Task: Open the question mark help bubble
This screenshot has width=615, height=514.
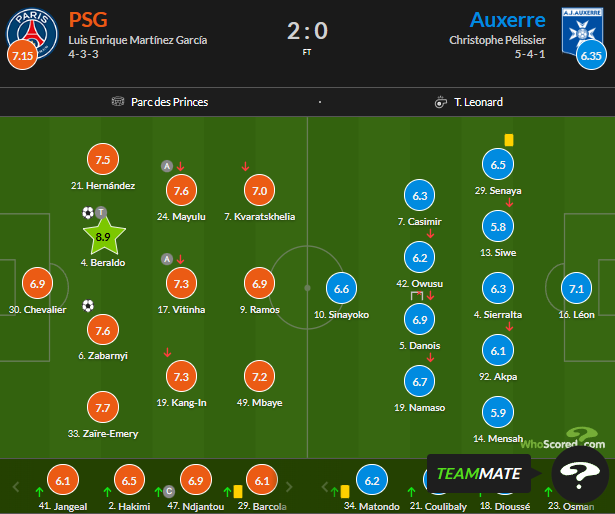Action: coord(579,475)
